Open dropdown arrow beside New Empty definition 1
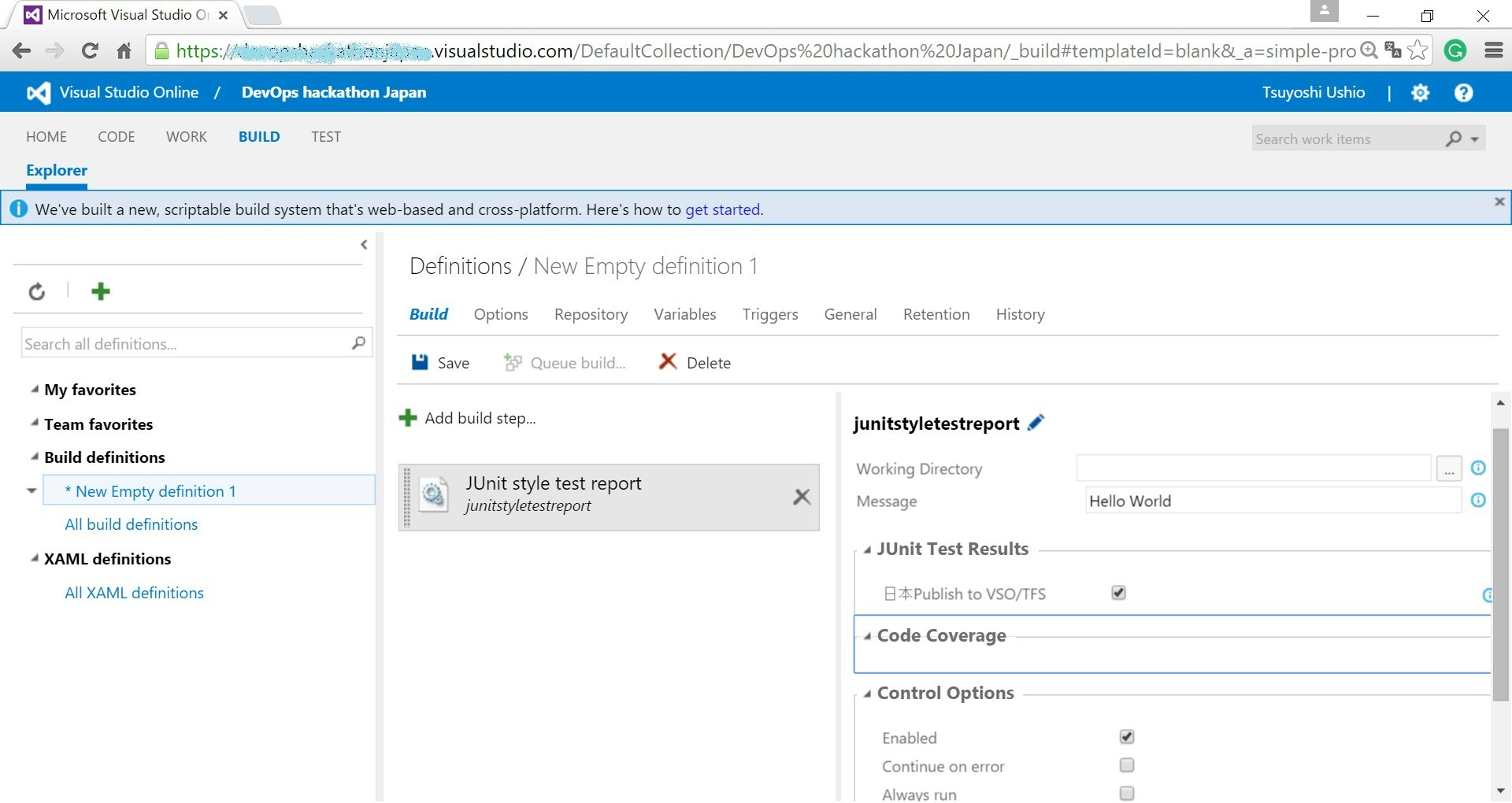The image size is (1512, 803). [31, 490]
